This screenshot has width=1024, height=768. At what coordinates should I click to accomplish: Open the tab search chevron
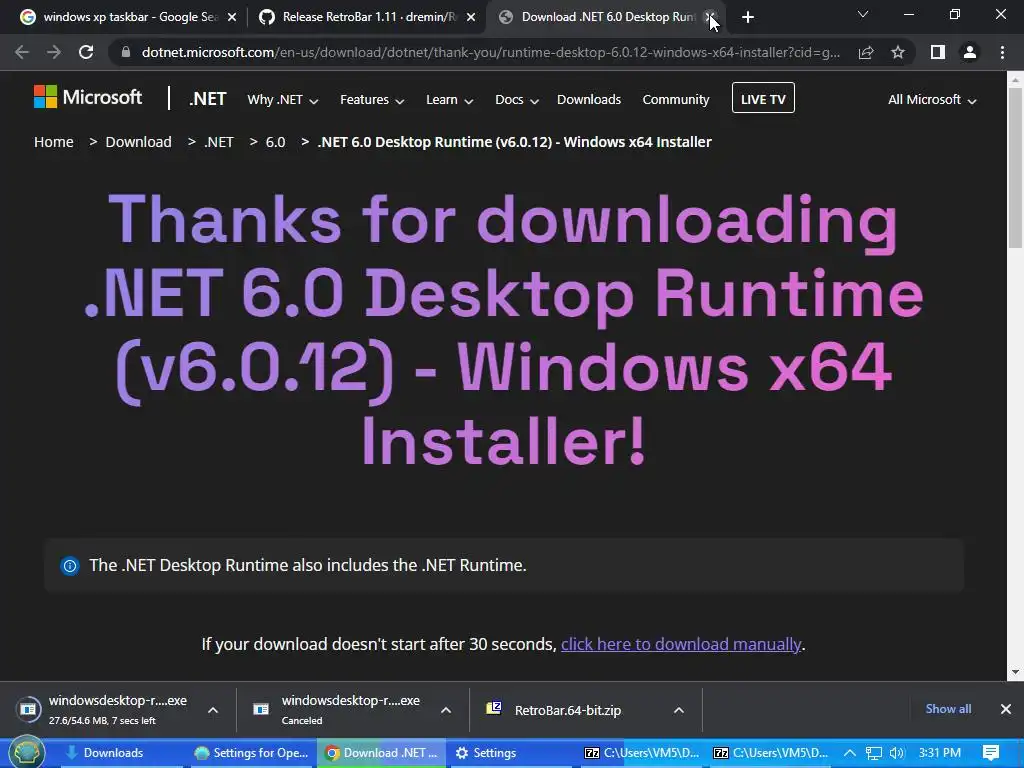point(863,14)
